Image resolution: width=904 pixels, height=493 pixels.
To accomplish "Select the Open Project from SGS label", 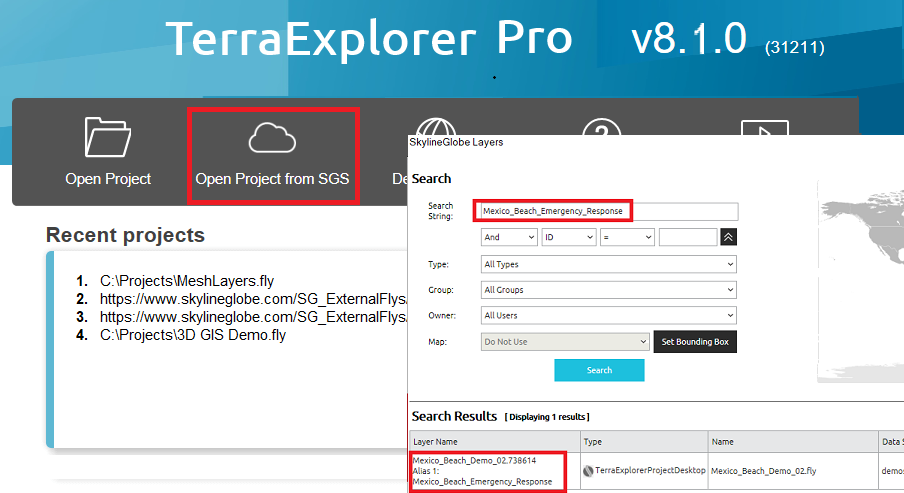I will (272, 179).
